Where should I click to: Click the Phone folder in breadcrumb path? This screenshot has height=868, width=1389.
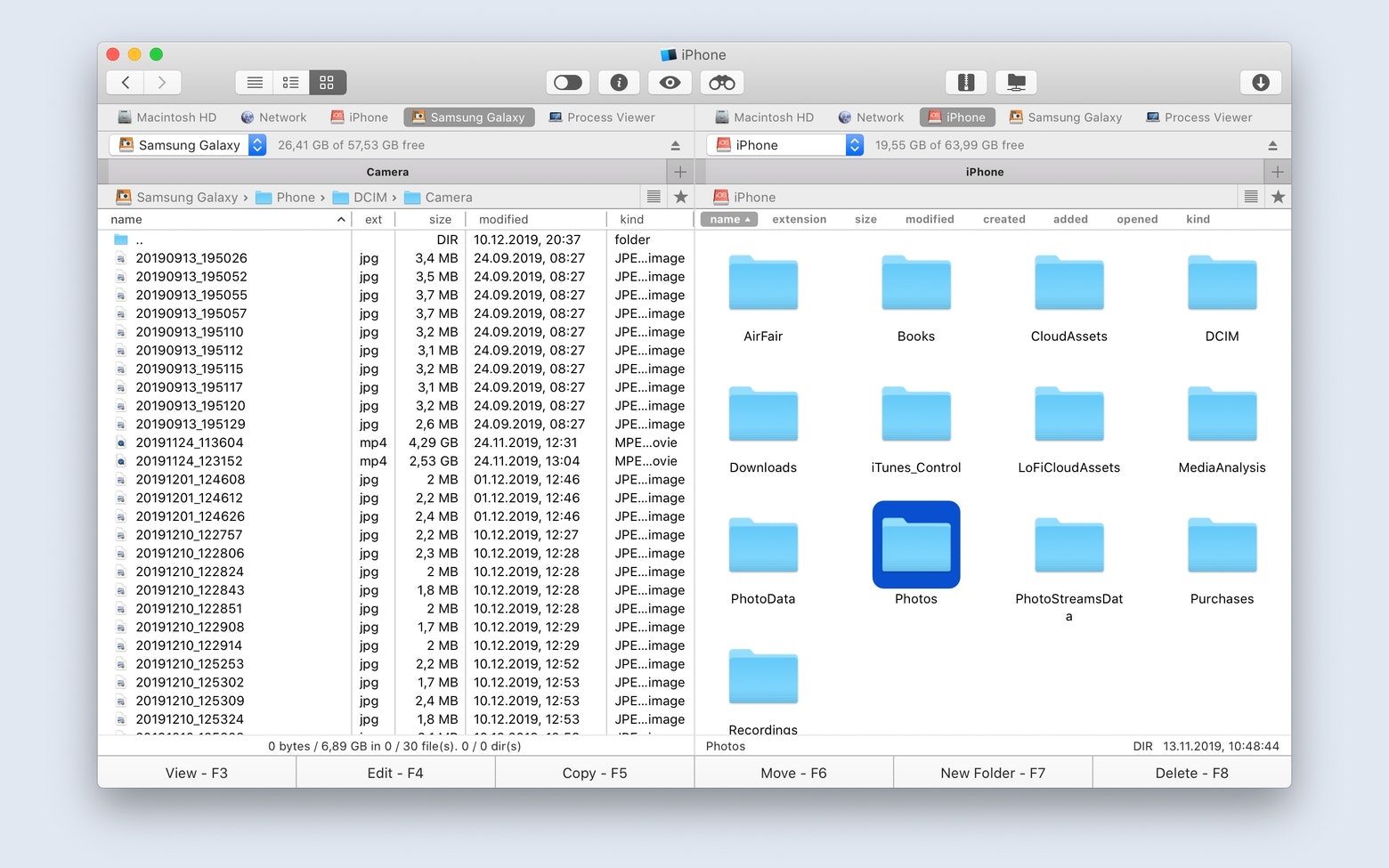click(286, 198)
